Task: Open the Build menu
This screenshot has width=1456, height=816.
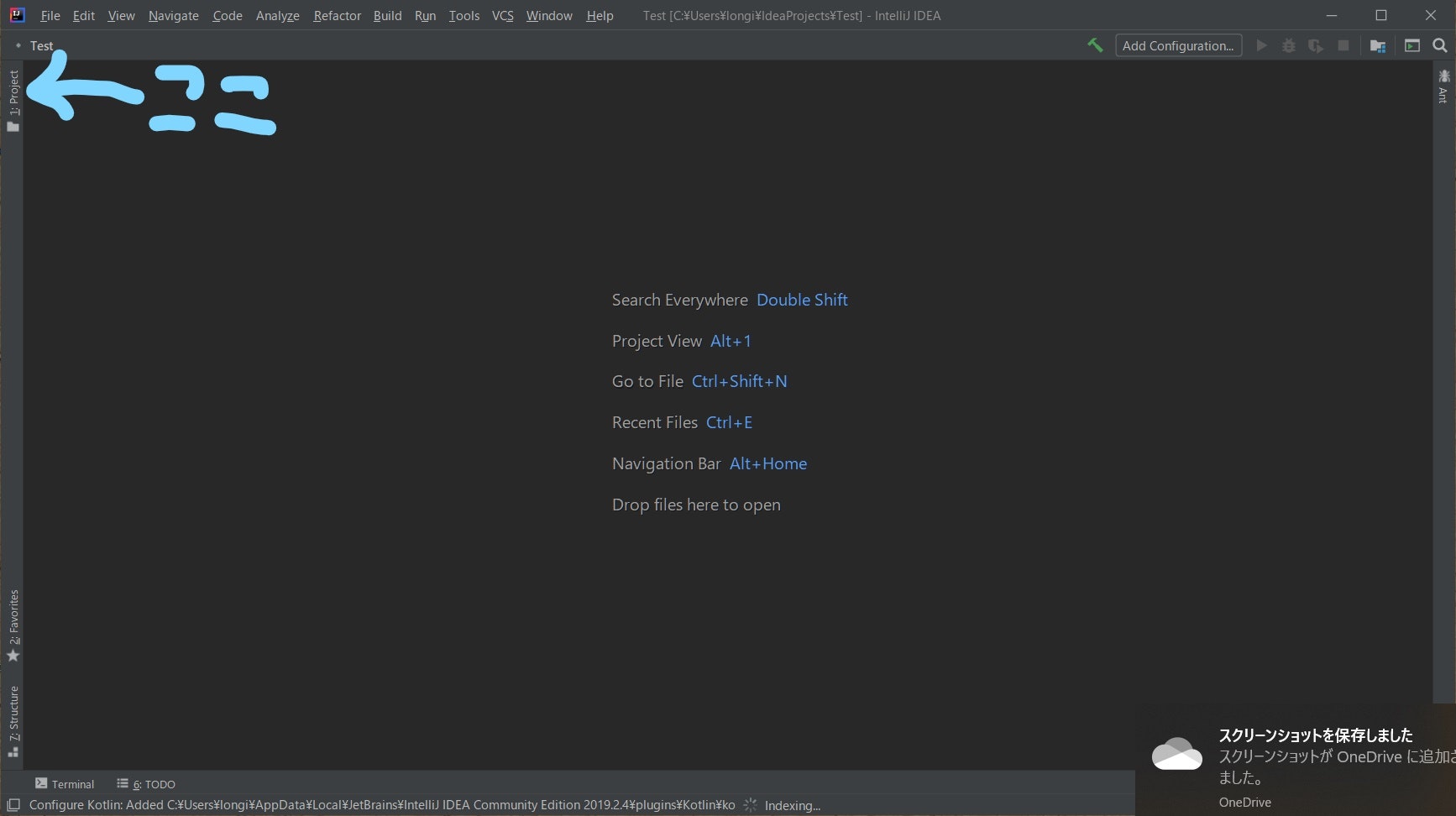Action: 388,16
